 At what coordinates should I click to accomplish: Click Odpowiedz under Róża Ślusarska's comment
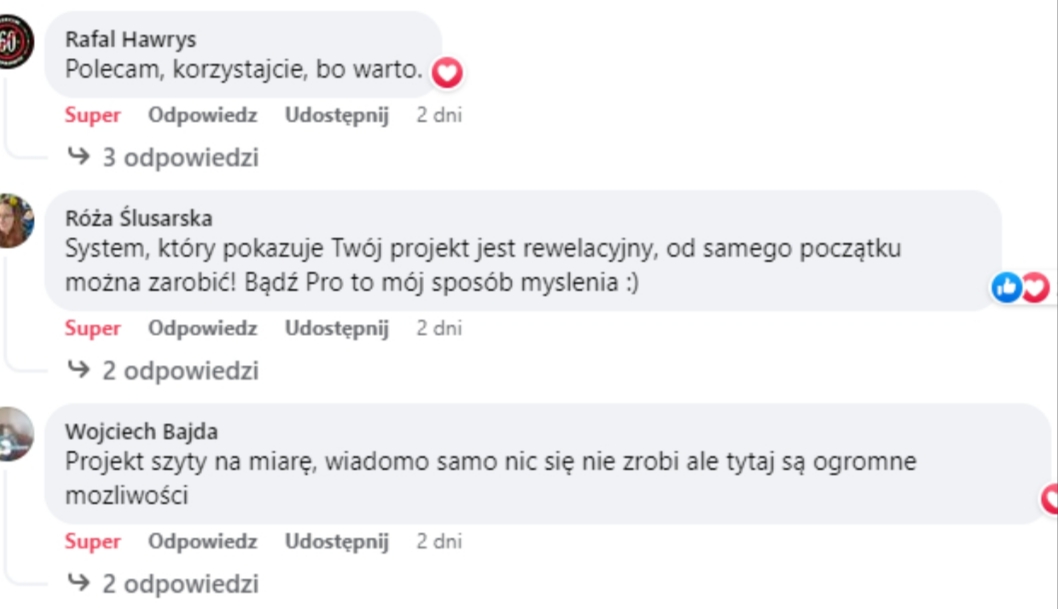(203, 328)
